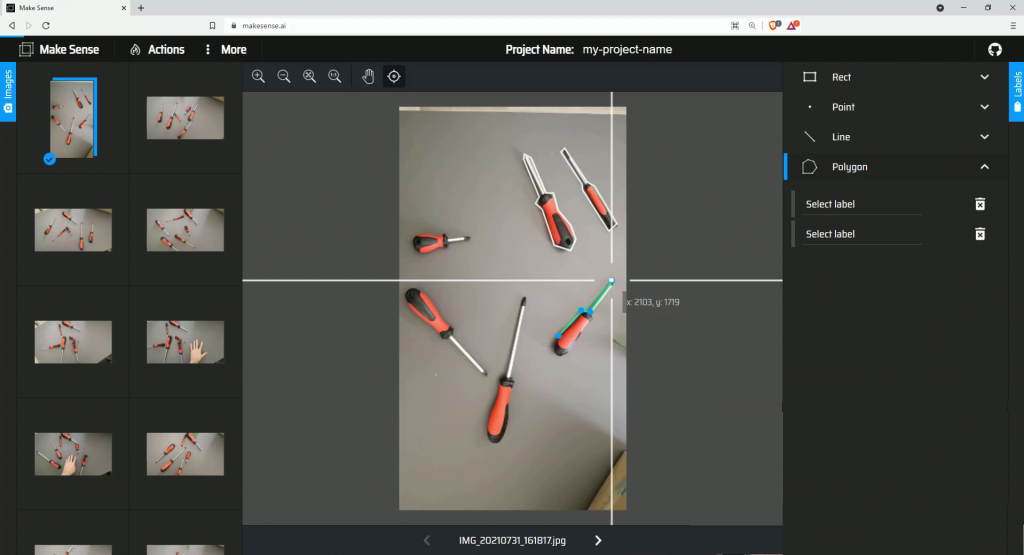
Task: Select third-row right thumbnail with hand
Action: (185, 342)
